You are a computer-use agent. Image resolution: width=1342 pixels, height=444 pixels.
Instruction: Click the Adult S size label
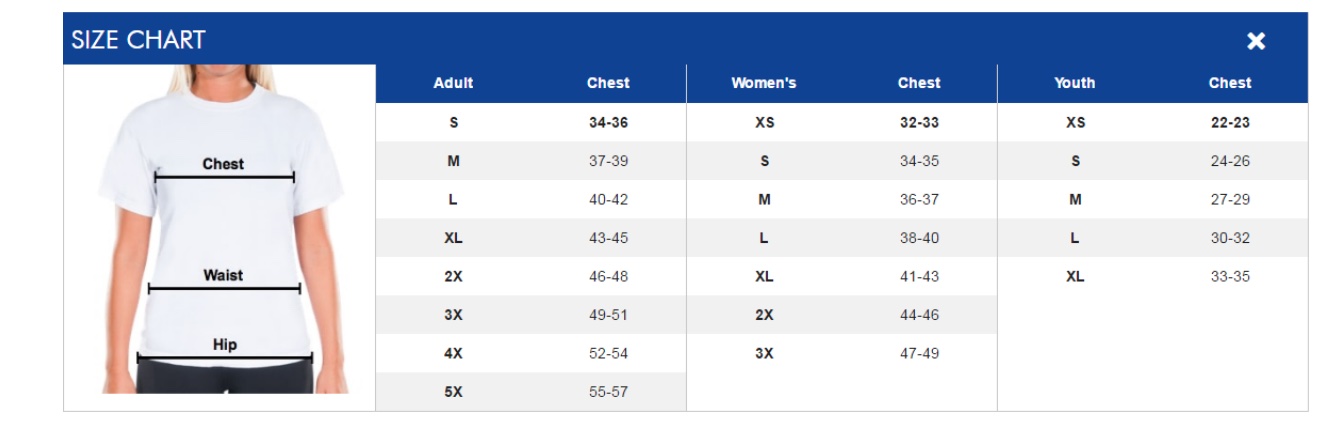click(x=453, y=123)
